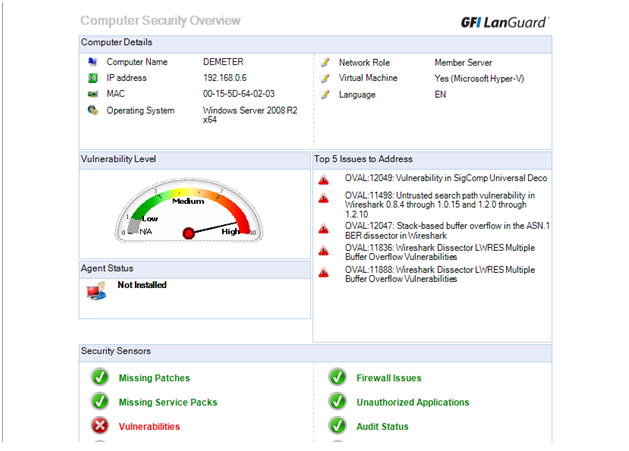Click the Operating System icon
This screenshot has height=451, width=629.
(93, 110)
